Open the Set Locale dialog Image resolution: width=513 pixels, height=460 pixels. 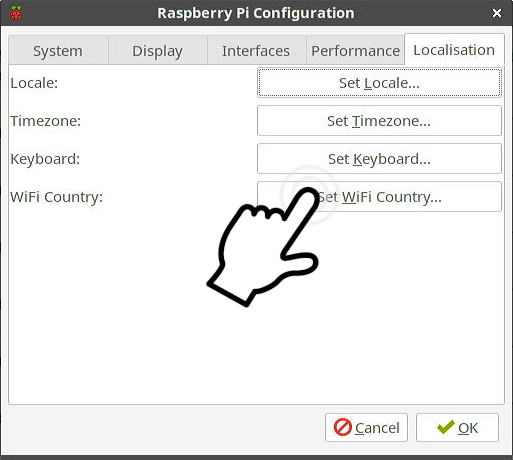379,83
